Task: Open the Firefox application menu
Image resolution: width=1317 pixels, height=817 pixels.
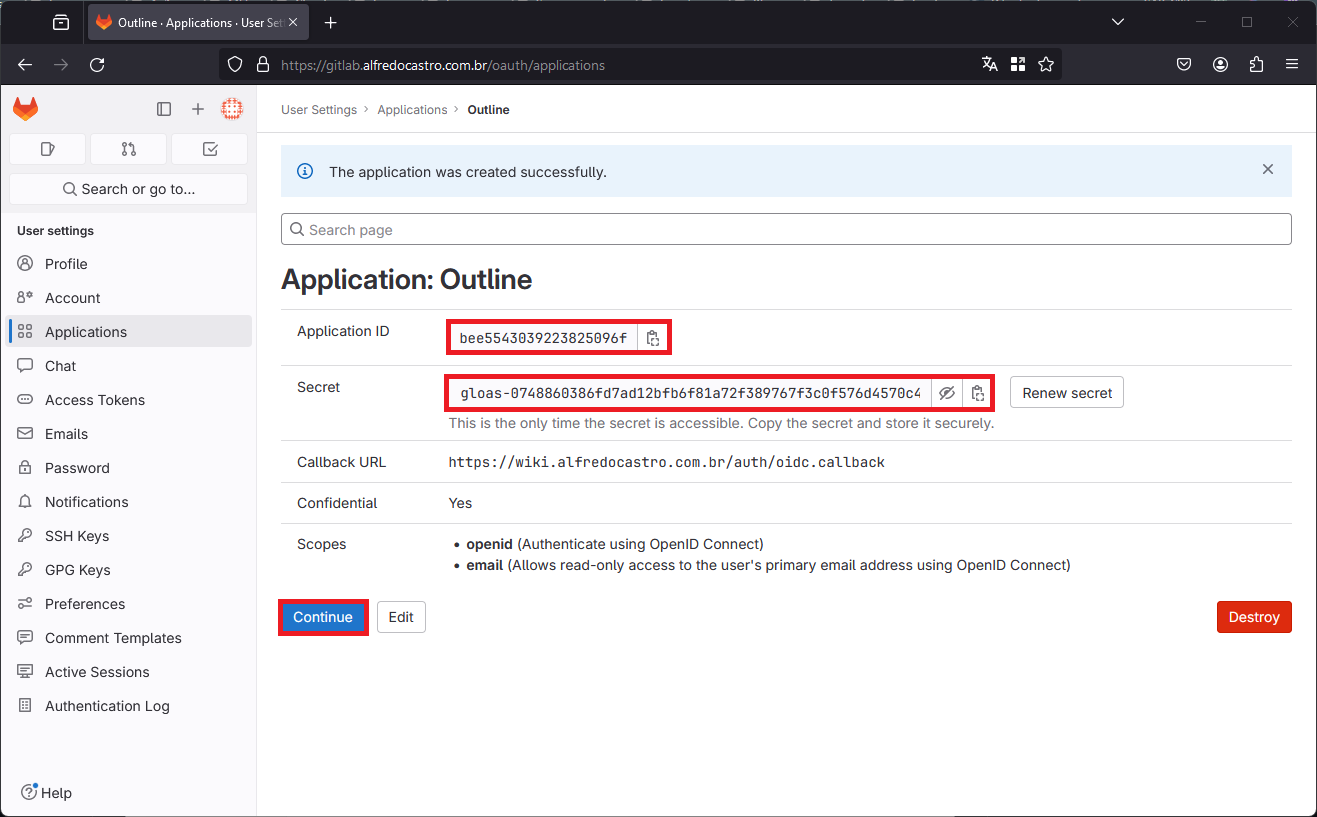Action: click(1292, 64)
